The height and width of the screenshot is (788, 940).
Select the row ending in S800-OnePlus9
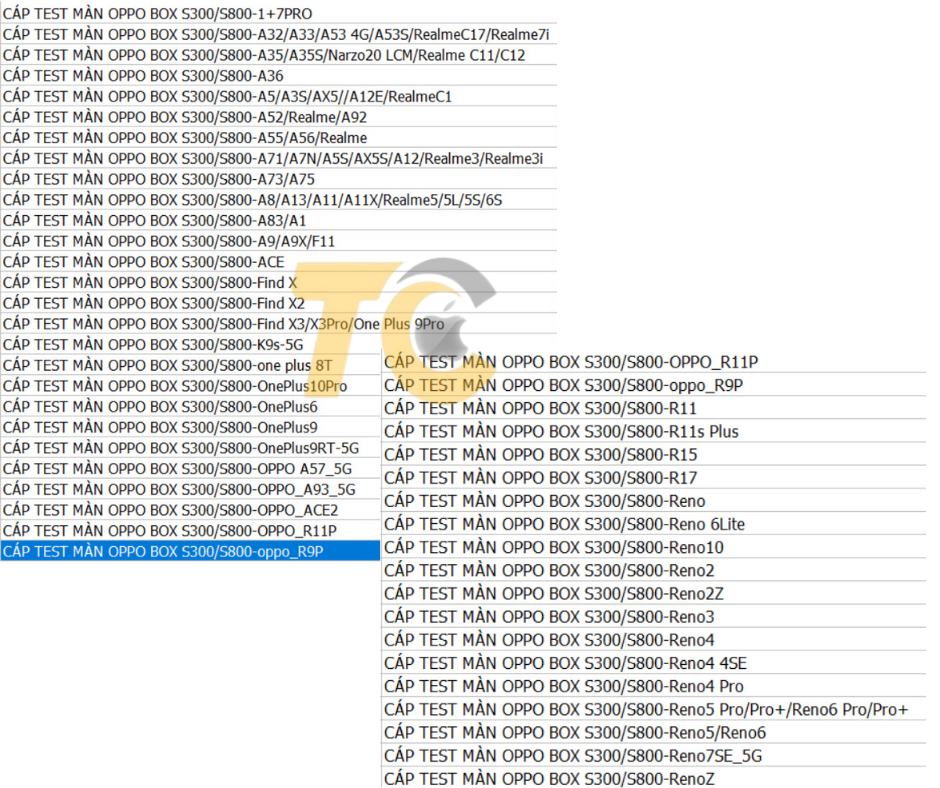pyautogui.click(x=191, y=427)
